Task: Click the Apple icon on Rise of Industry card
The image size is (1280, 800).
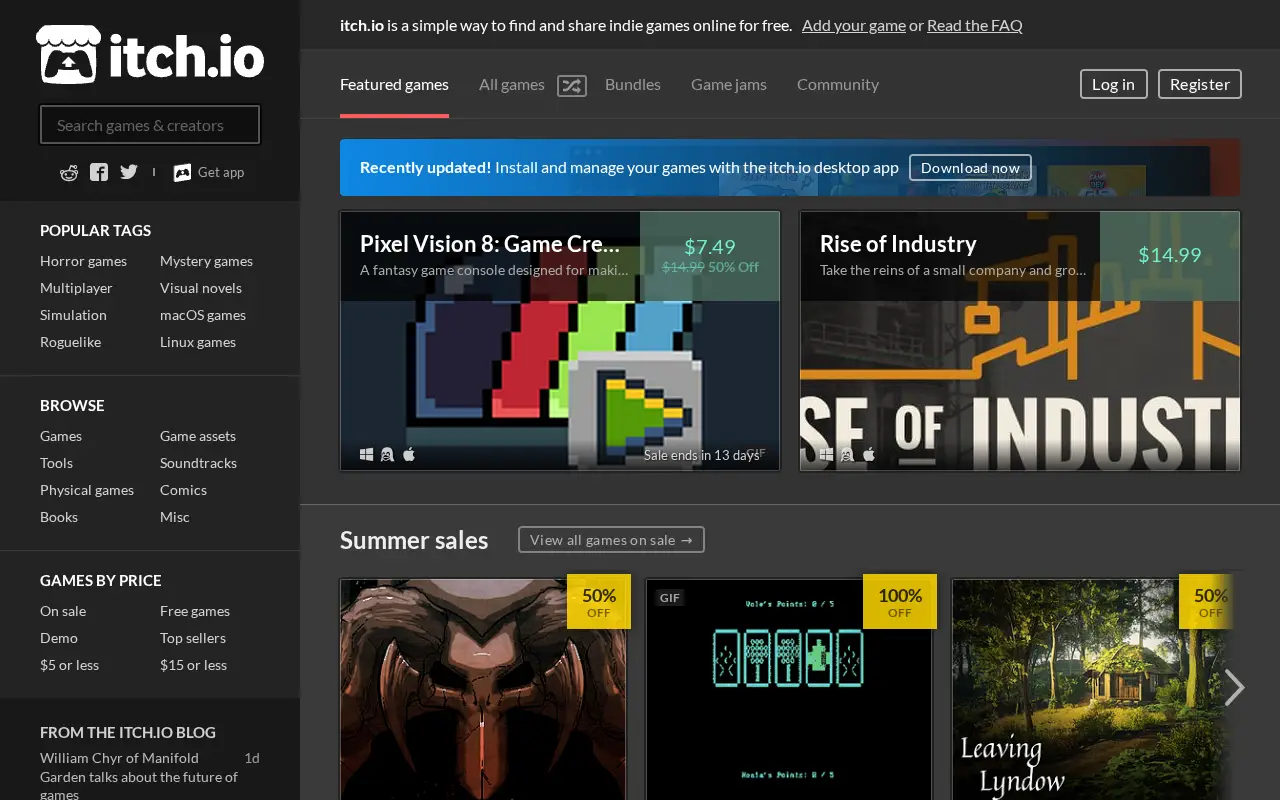Action: 869,455
